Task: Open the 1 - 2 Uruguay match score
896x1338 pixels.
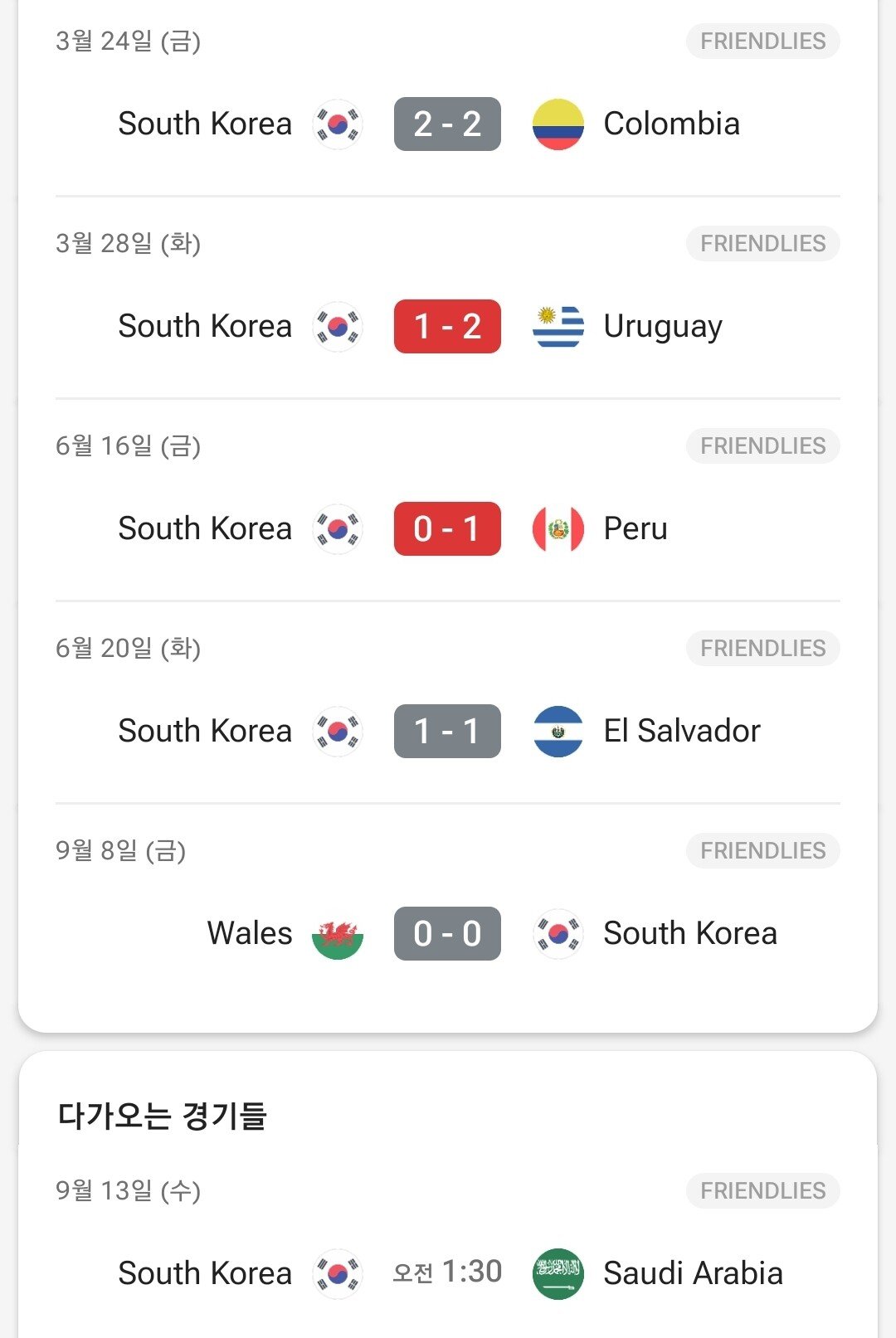Action: point(447,327)
